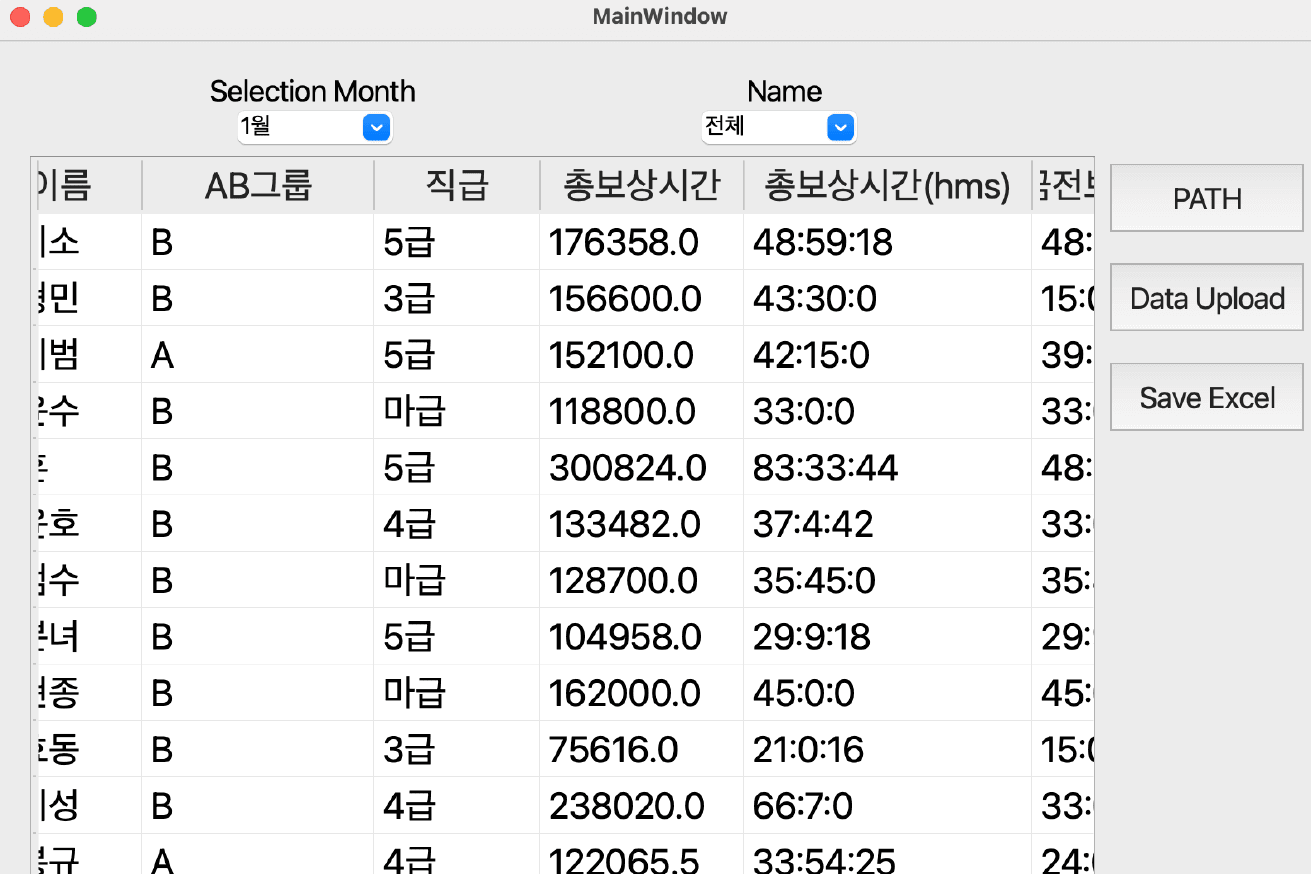1311x874 pixels.
Task: Select the cell with value 104958.0
Action: 642,636
